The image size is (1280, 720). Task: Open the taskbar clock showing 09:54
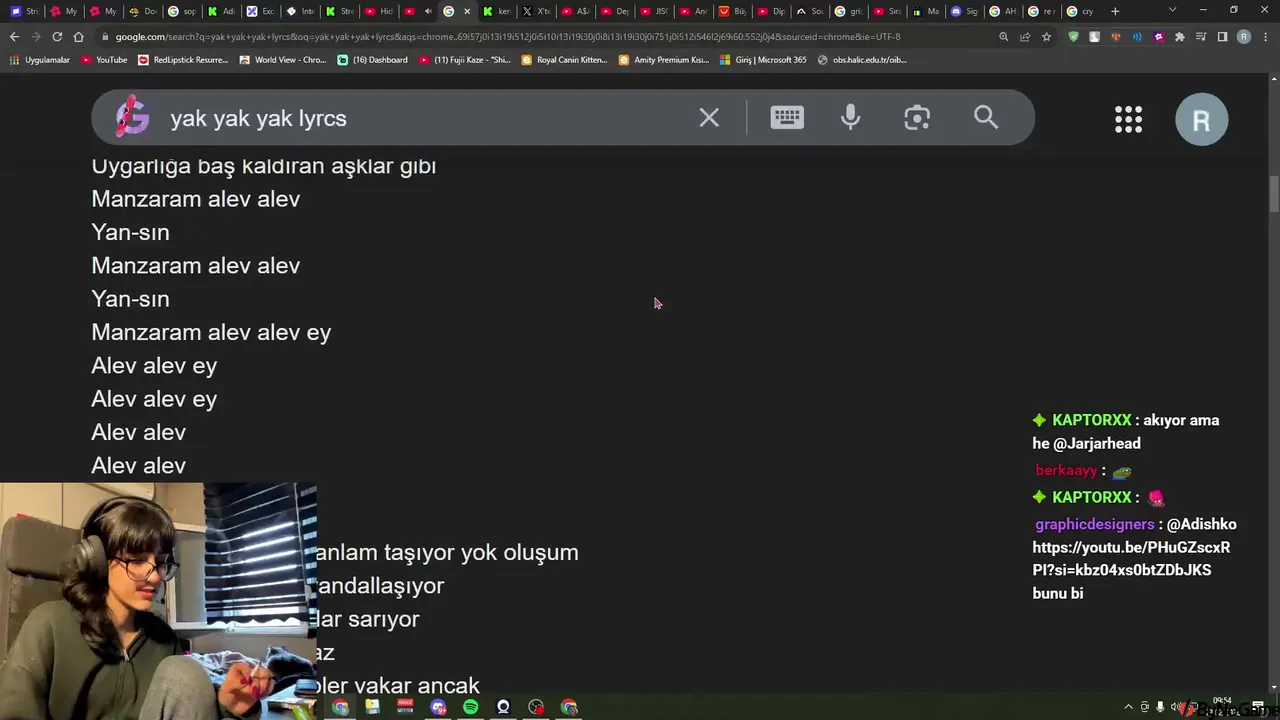(x=1222, y=701)
